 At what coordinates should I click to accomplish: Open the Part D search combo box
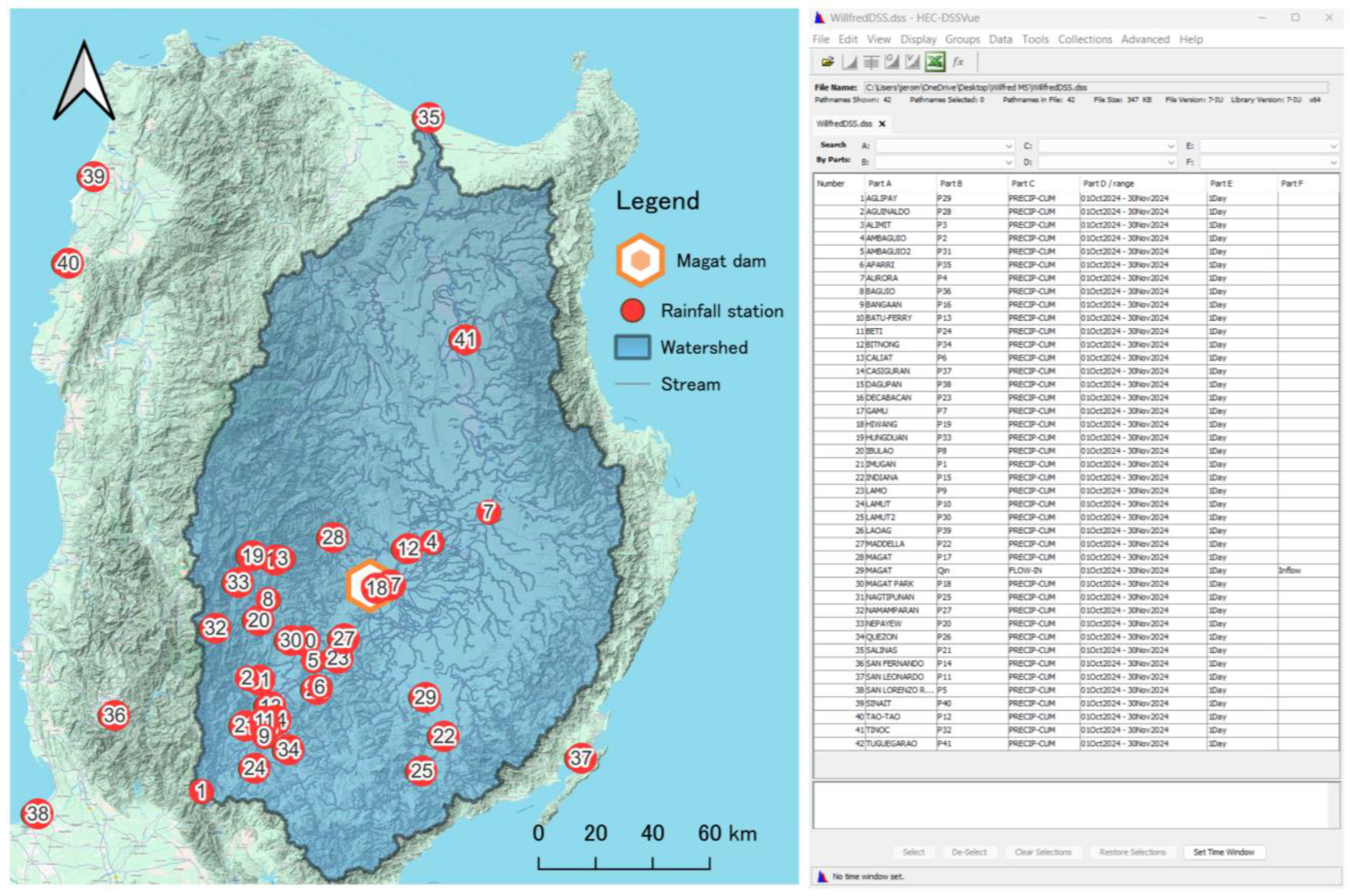point(1106,163)
